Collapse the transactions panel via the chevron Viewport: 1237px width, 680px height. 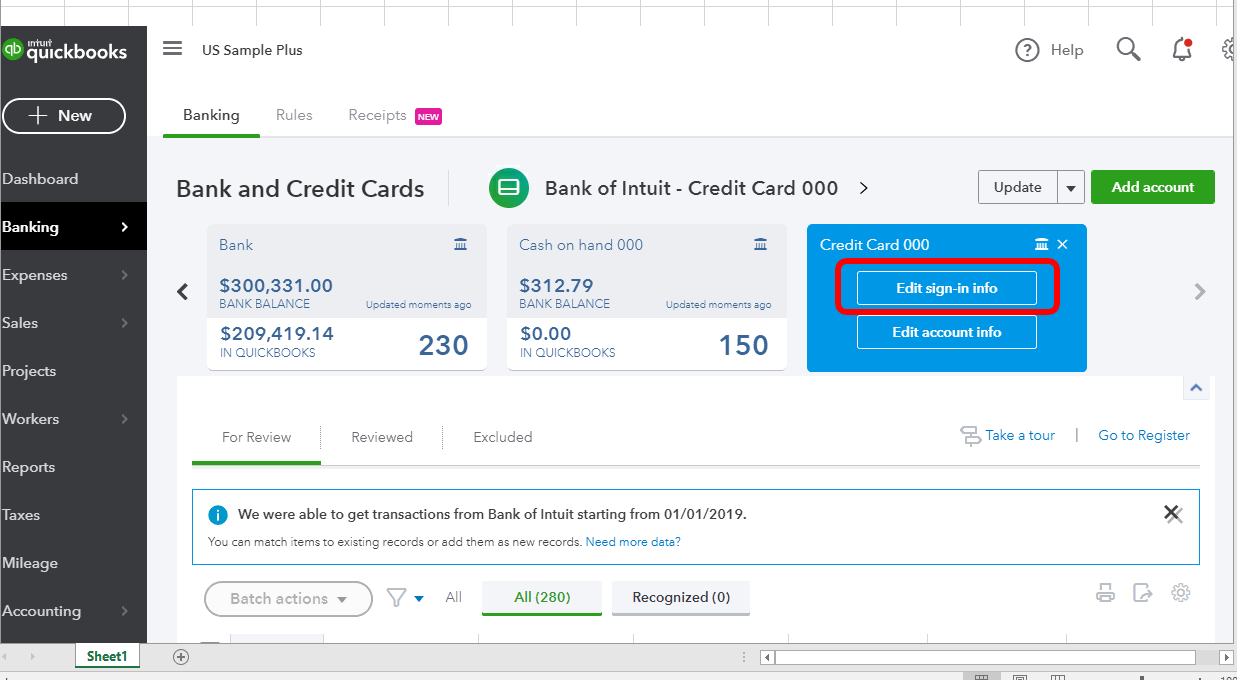(1195, 387)
